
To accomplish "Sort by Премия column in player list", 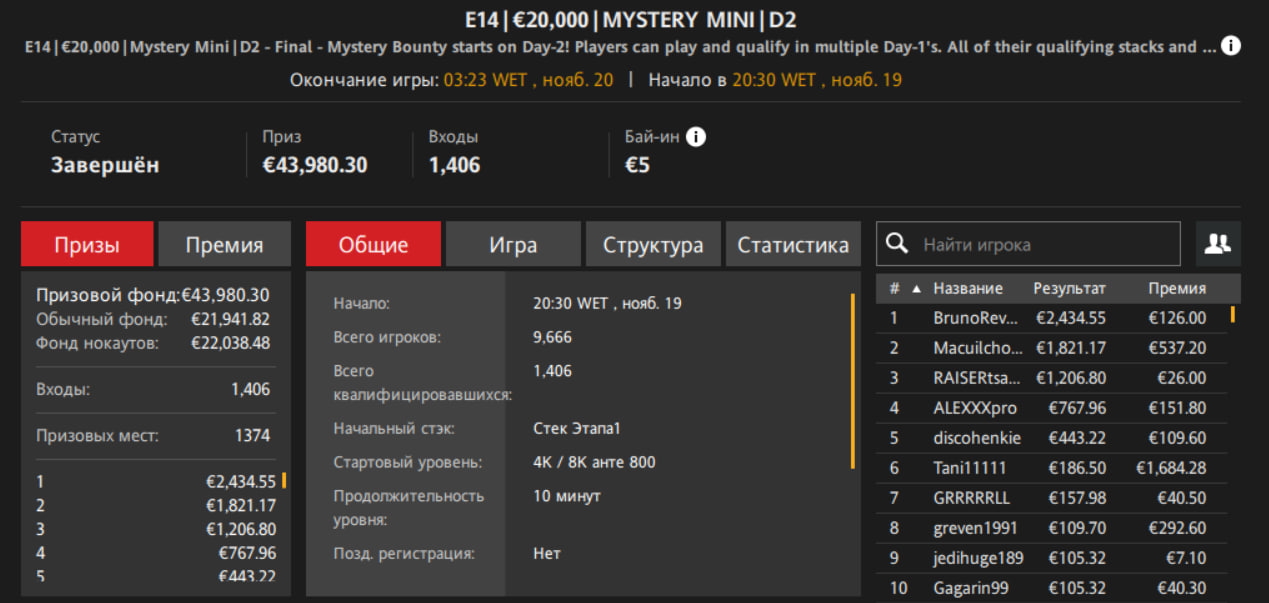I will [1176, 289].
